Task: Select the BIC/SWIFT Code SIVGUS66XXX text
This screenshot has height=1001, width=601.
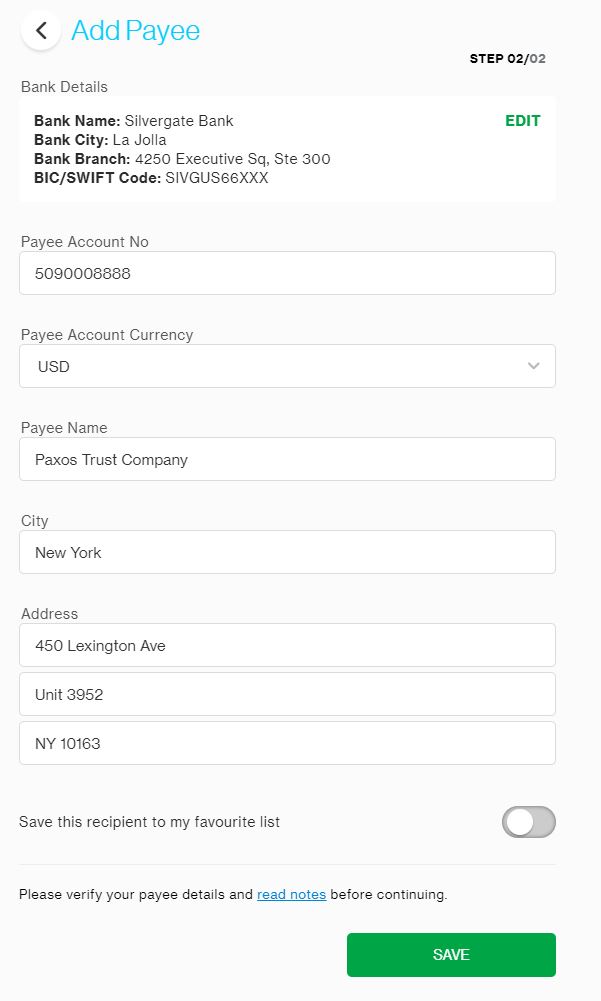Action: tap(151, 177)
